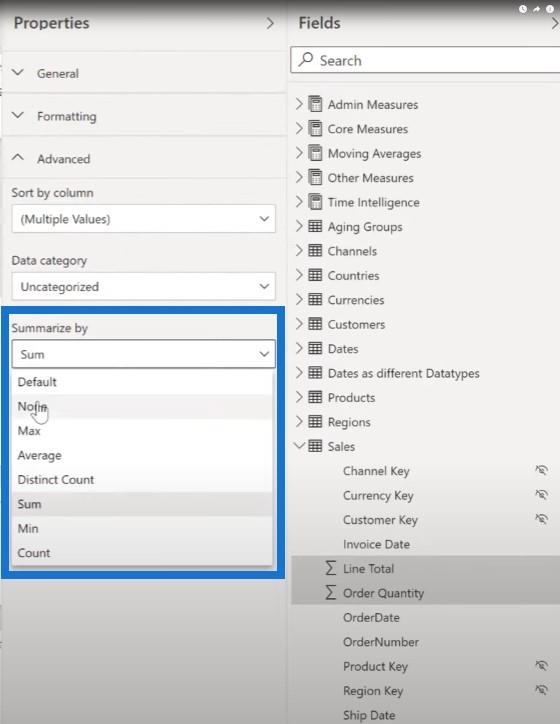Choose Average in Summarize by list
This screenshot has width=560, height=724.
39,455
